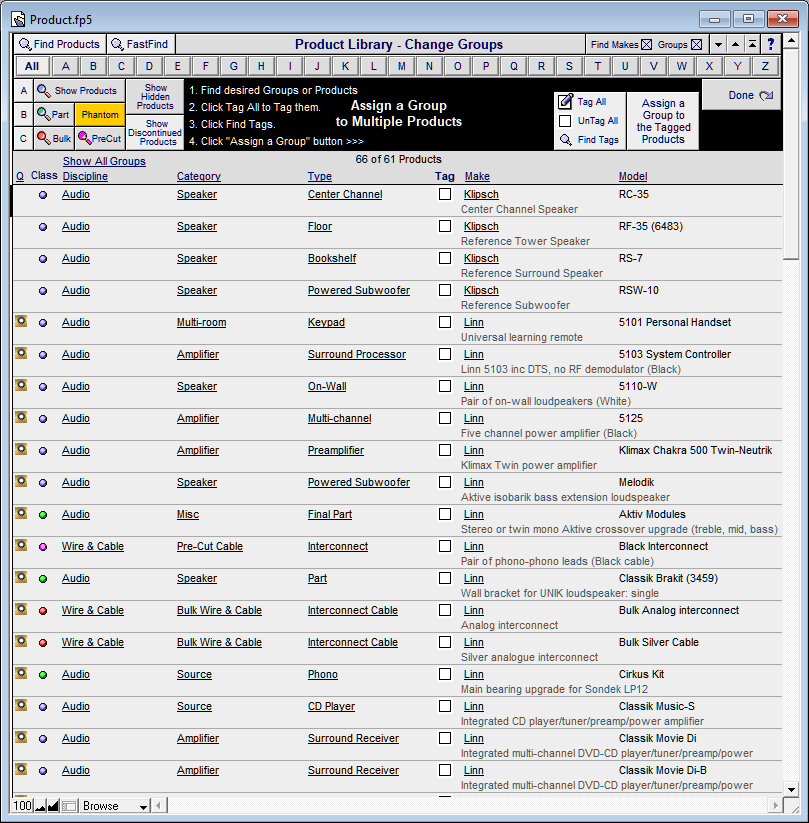Click Show Discontinued Products button
This screenshot has height=823, width=809.
155,133
